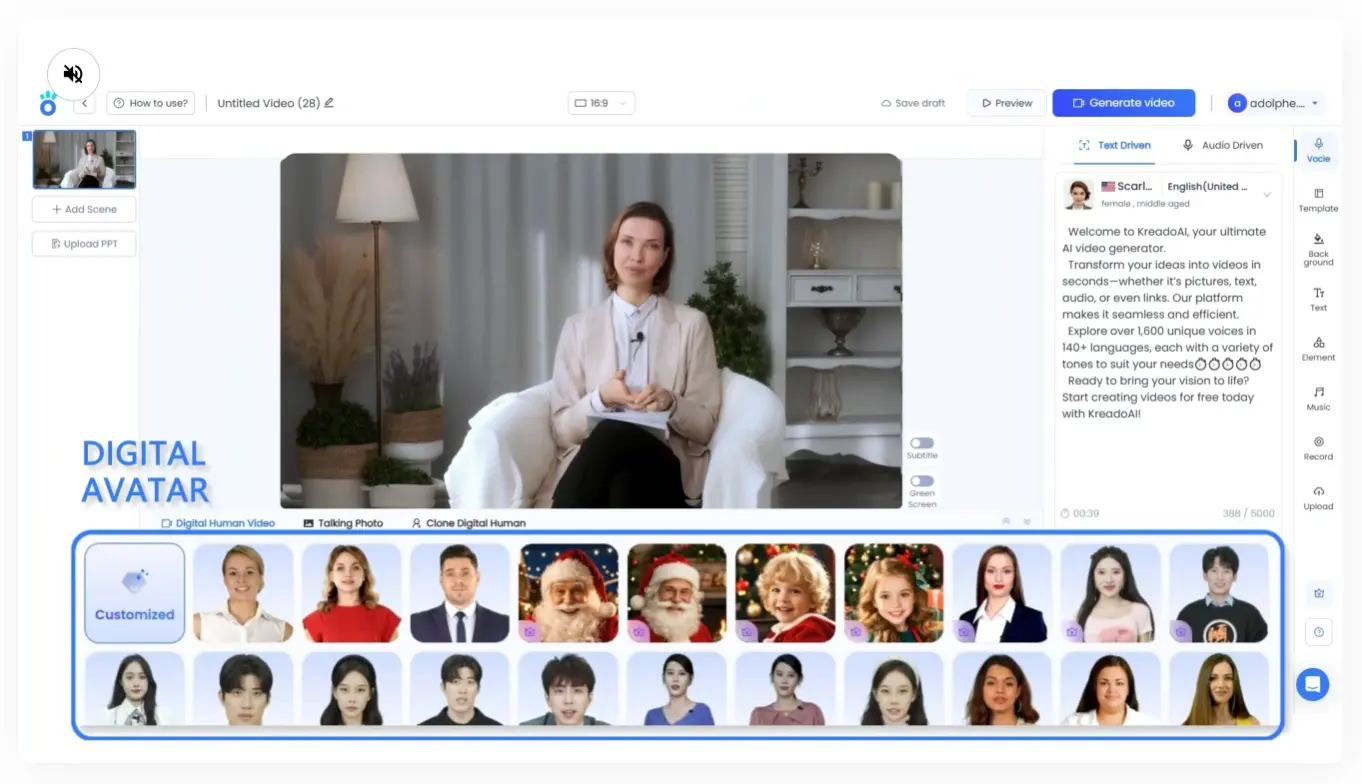Click the double down-arrow above the avatar list
Image resolution: width=1362 pixels, height=784 pixels.
tap(1026, 522)
